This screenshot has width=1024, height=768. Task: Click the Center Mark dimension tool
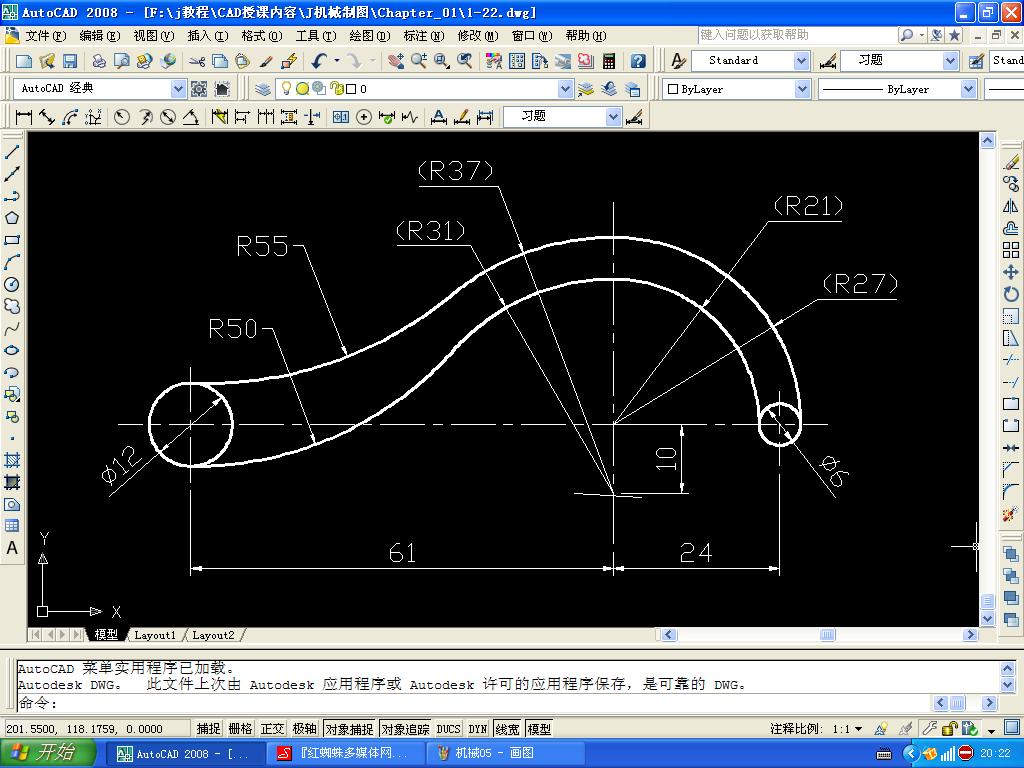(364, 117)
